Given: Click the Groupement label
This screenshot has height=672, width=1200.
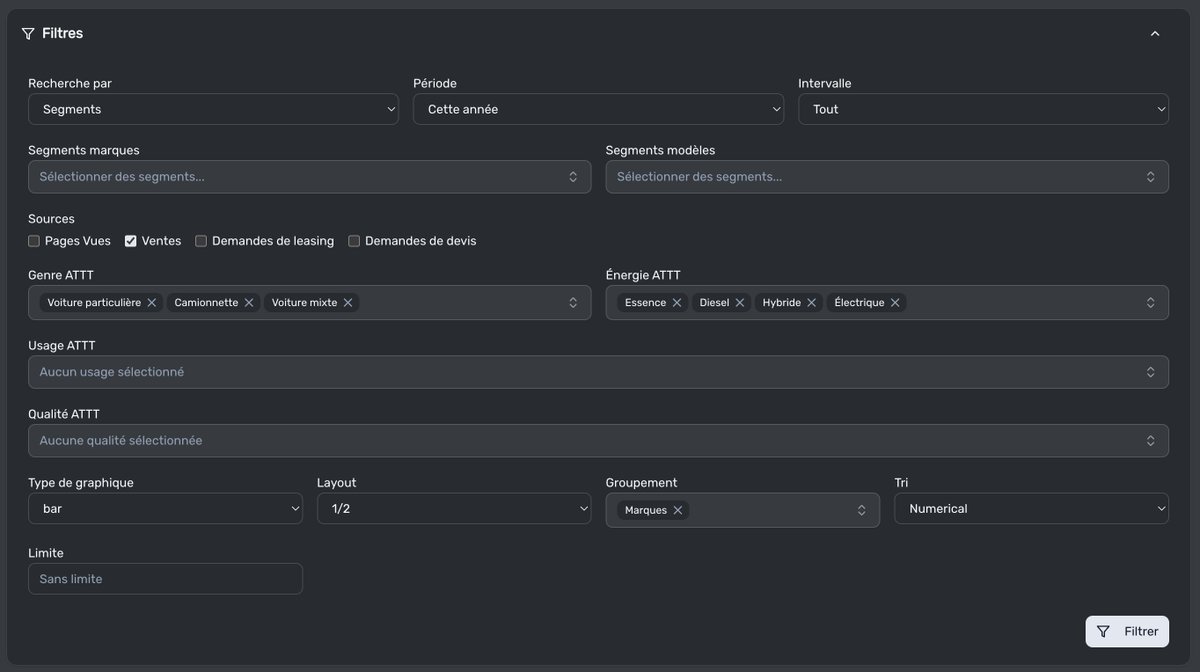Looking at the screenshot, I should 641,483.
